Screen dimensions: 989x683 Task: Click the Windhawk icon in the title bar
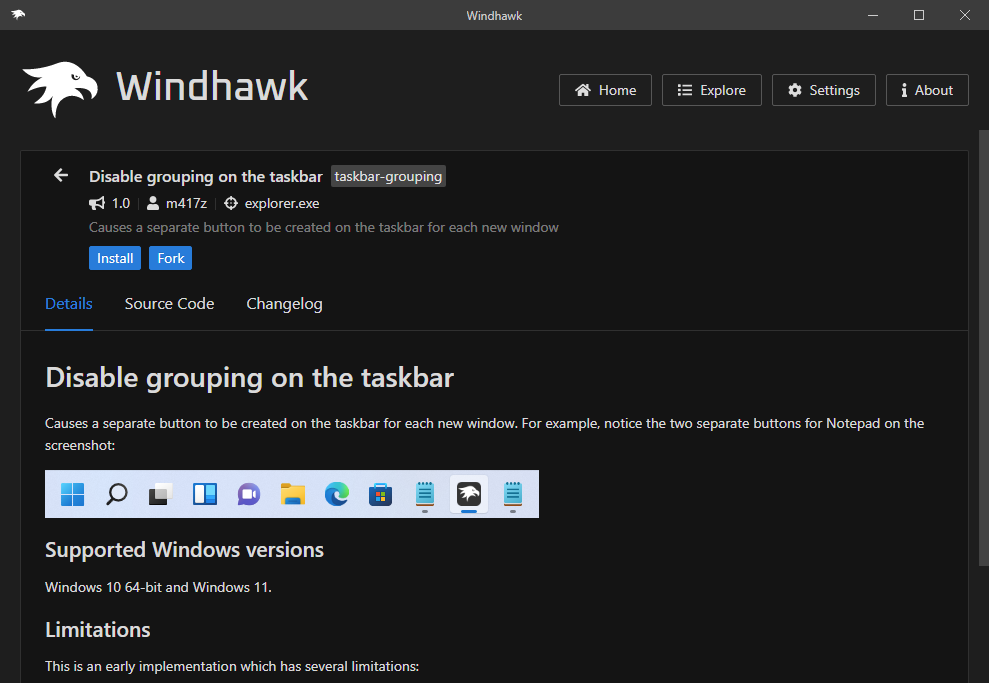18,15
